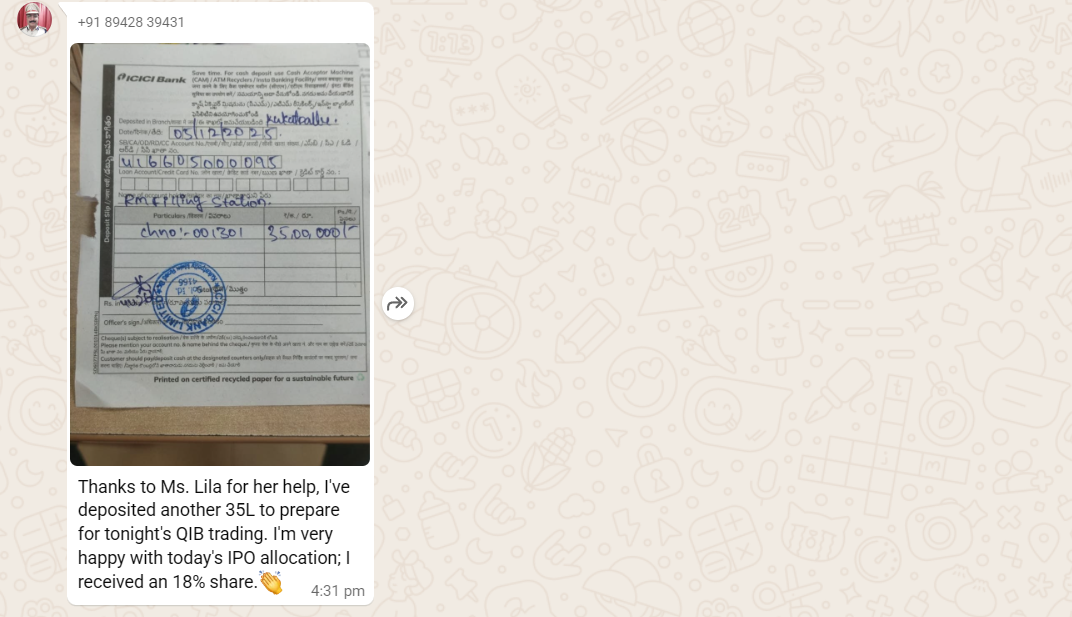Click the message text starting "Thanks to Ms. Lila"
The height and width of the screenshot is (617, 1072).
(214, 534)
